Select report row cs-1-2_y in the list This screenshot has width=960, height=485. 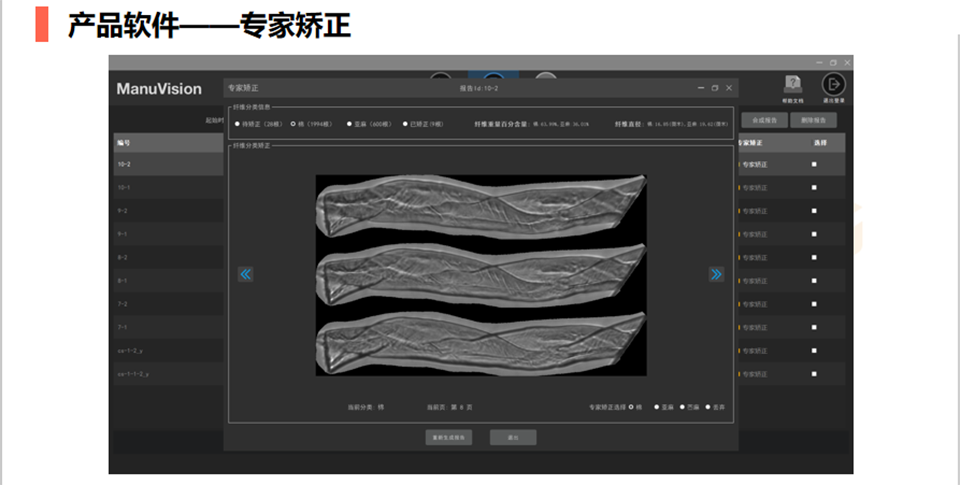[x=168, y=350]
